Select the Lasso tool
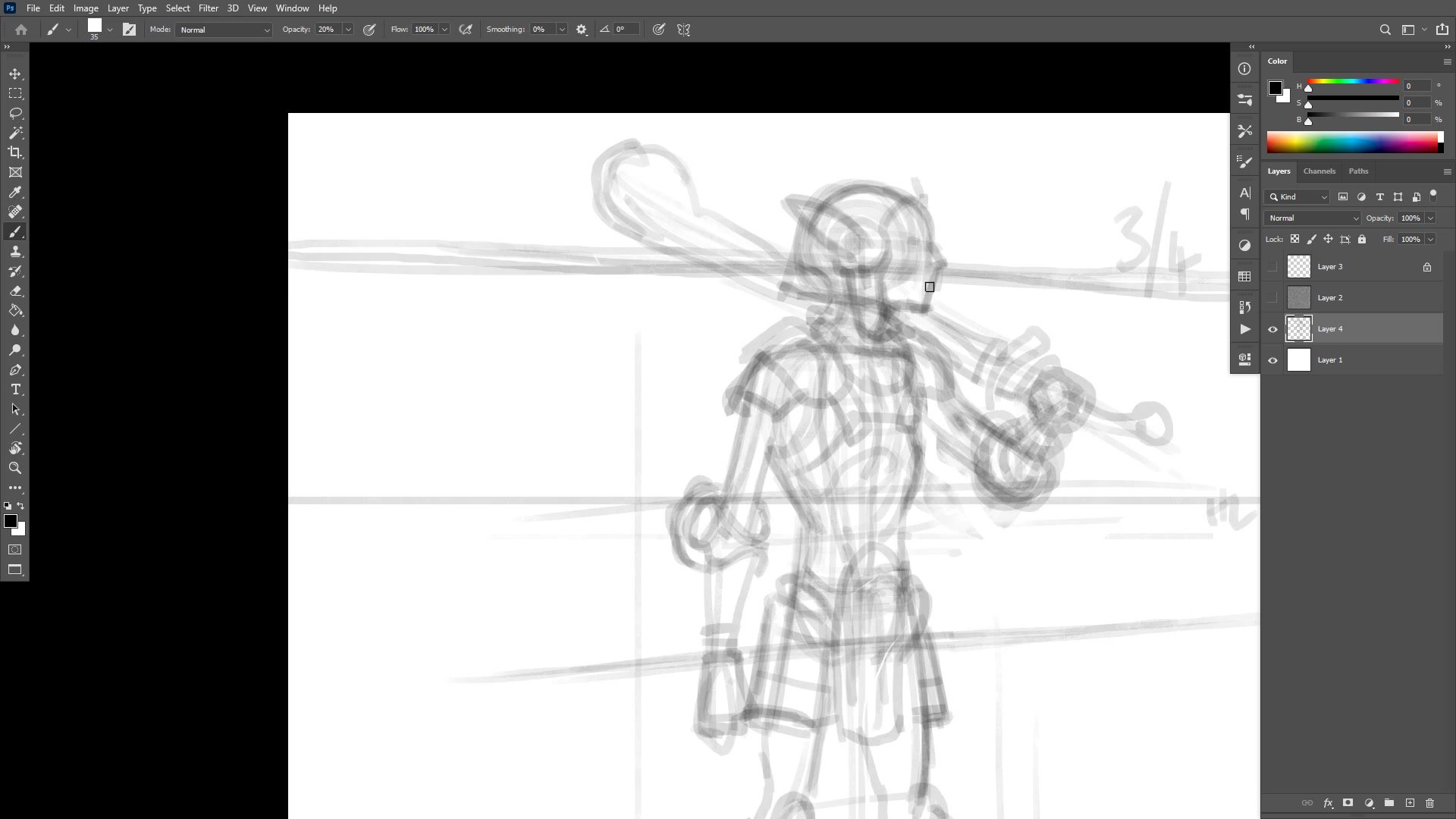This screenshot has height=819, width=1456. tap(15, 113)
